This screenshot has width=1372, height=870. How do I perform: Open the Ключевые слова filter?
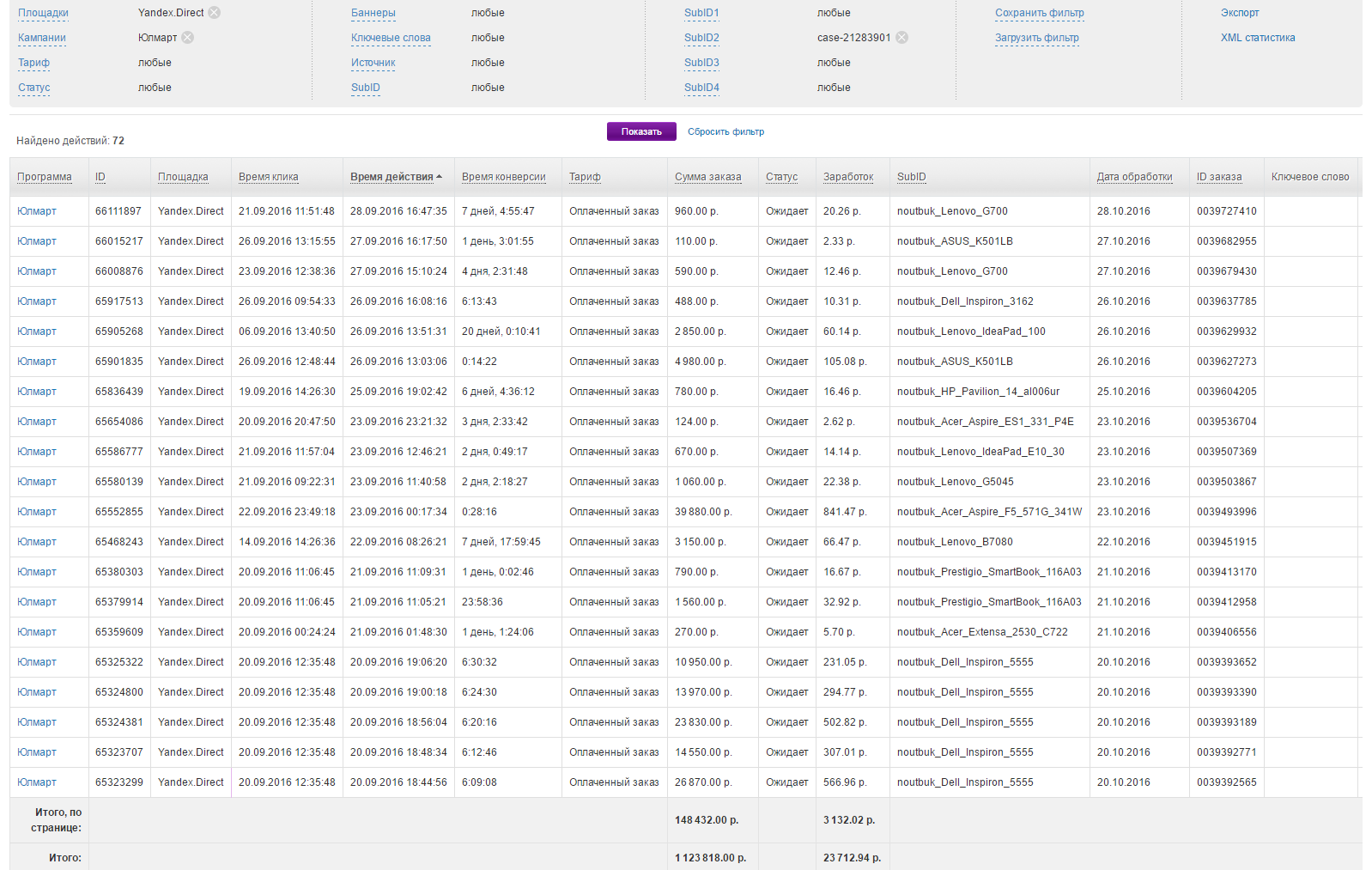click(x=391, y=38)
